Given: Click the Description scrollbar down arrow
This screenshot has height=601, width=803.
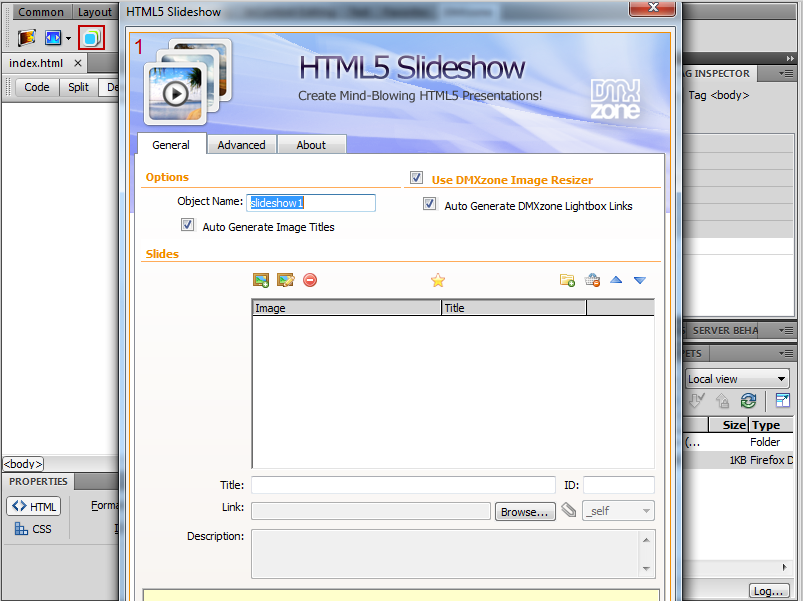Looking at the screenshot, I should [646, 568].
